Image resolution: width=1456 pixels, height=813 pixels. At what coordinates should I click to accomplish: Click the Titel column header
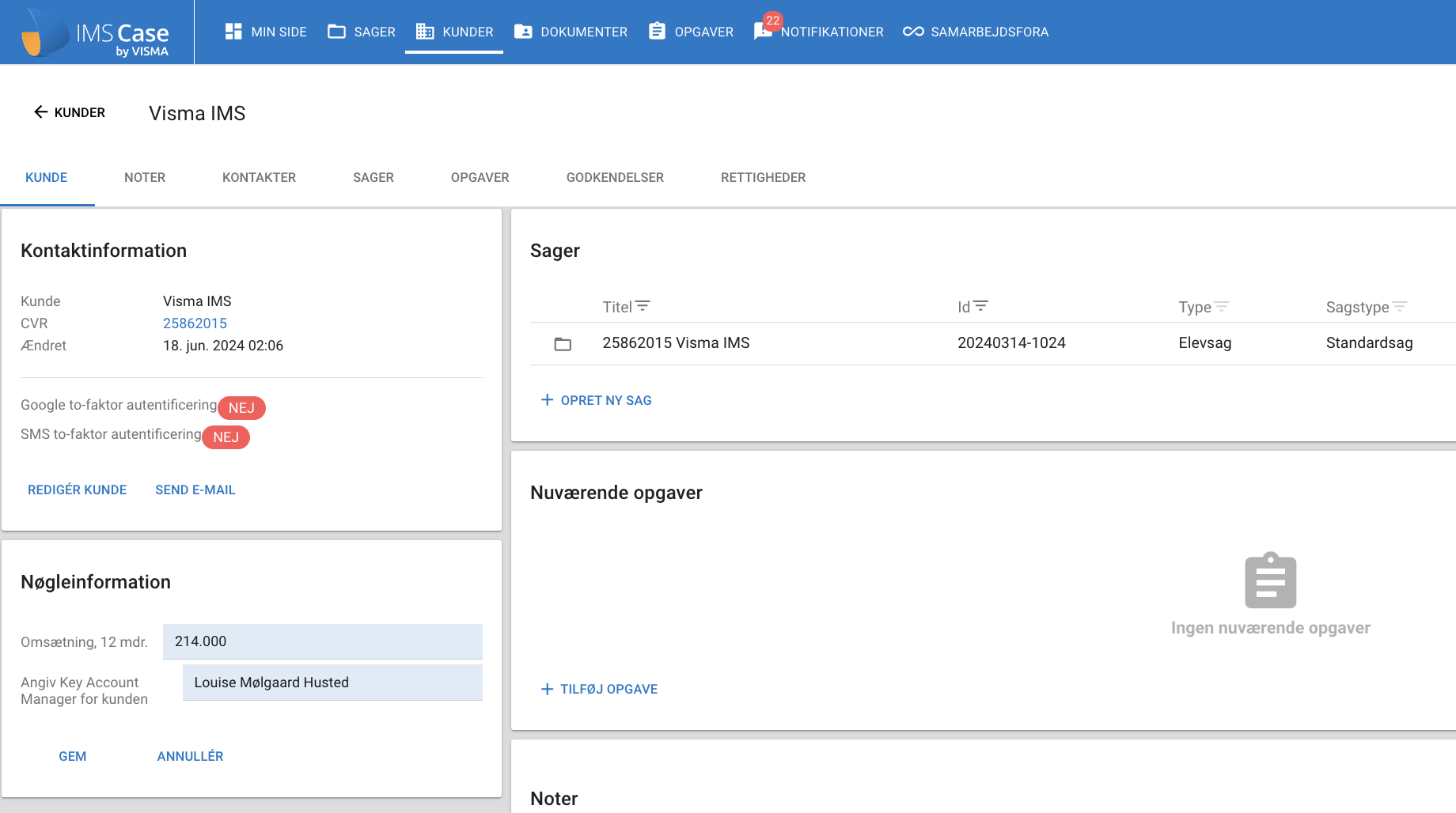click(617, 307)
